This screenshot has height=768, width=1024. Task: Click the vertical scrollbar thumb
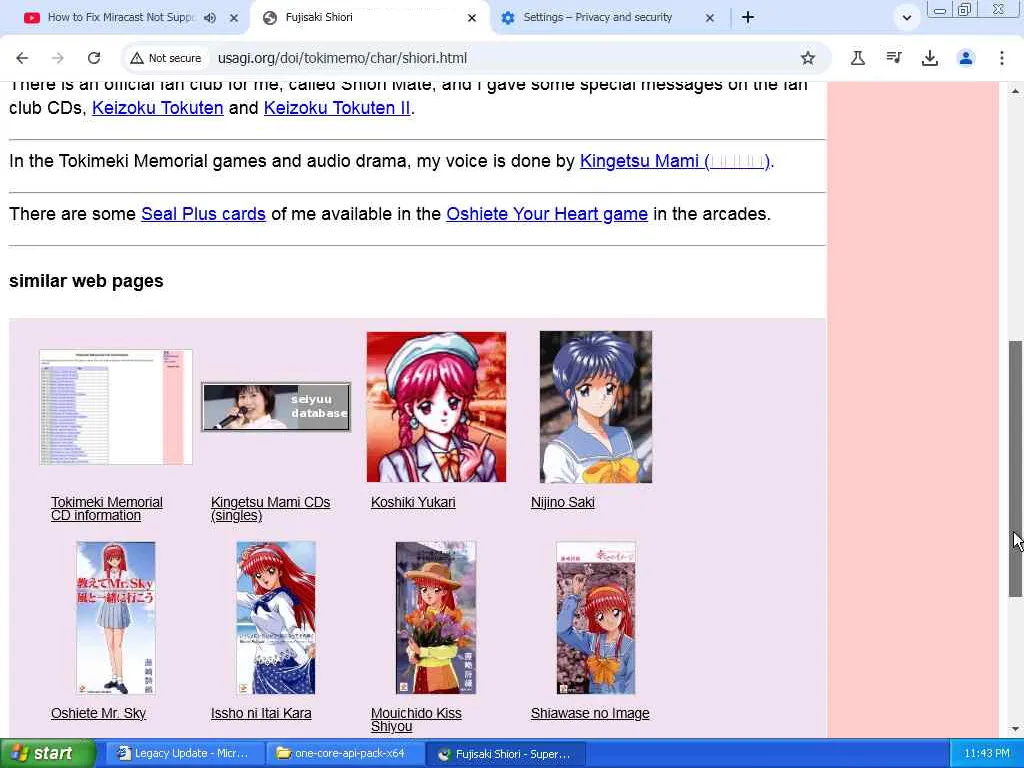coord(1015,468)
